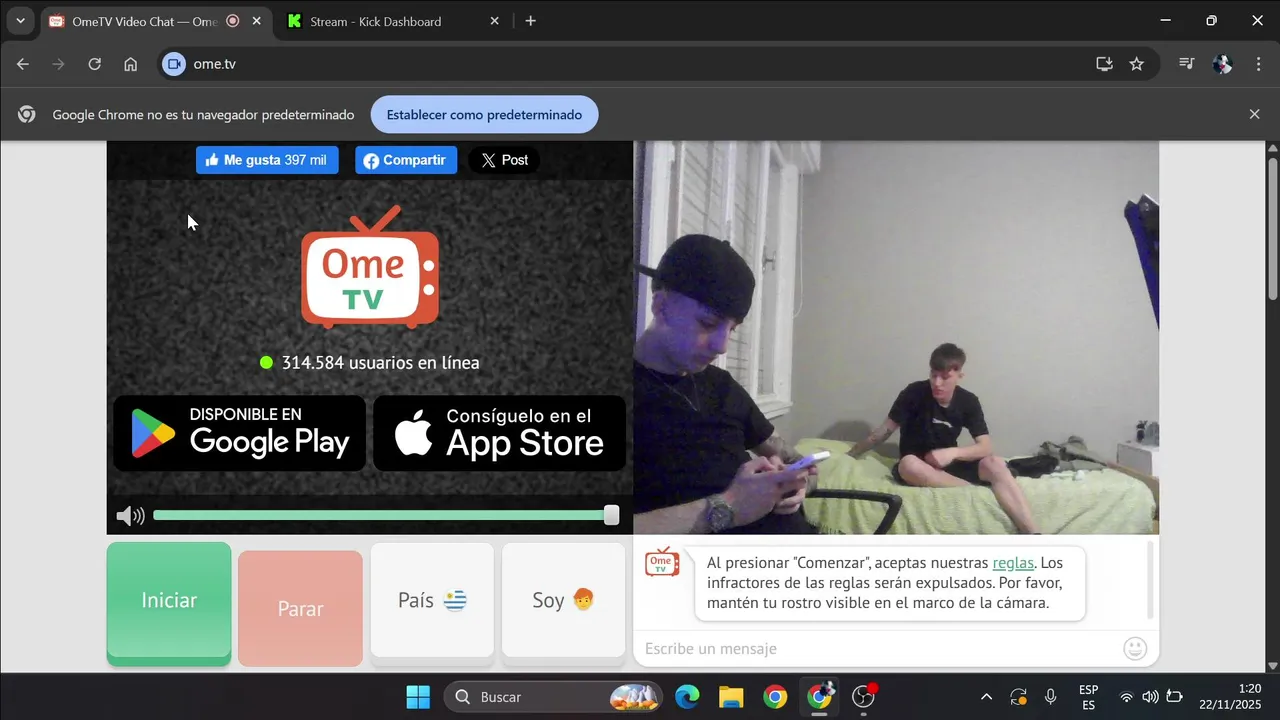Show hidden system tray icons
The width and height of the screenshot is (1280, 720).
click(987, 697)
